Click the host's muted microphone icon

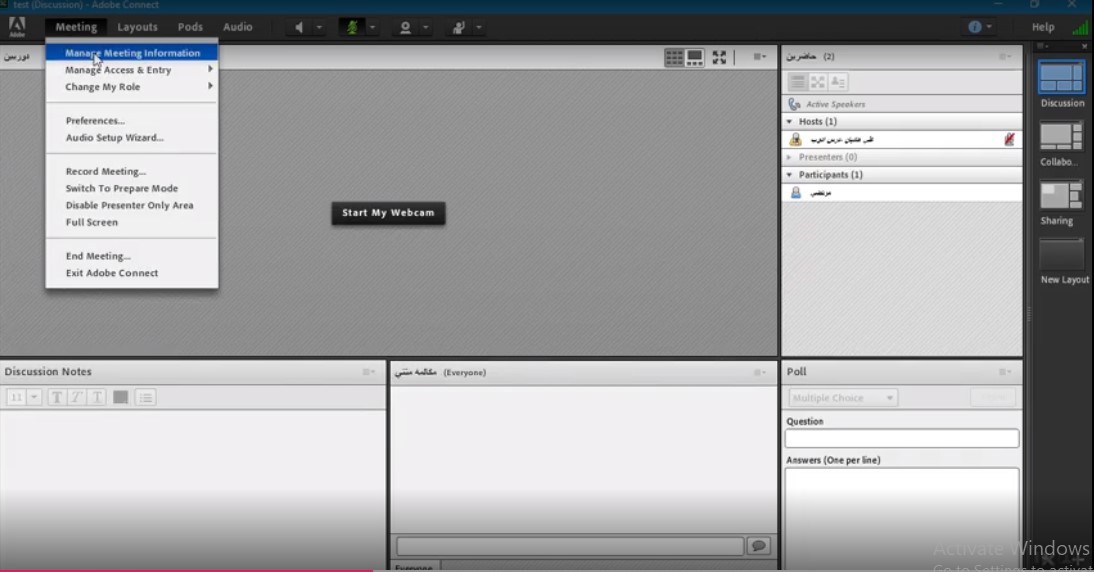[1009, 140]
